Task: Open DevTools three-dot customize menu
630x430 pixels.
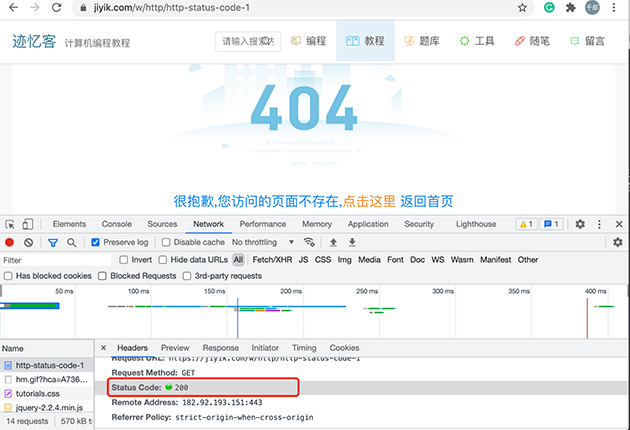Action: 599,224
